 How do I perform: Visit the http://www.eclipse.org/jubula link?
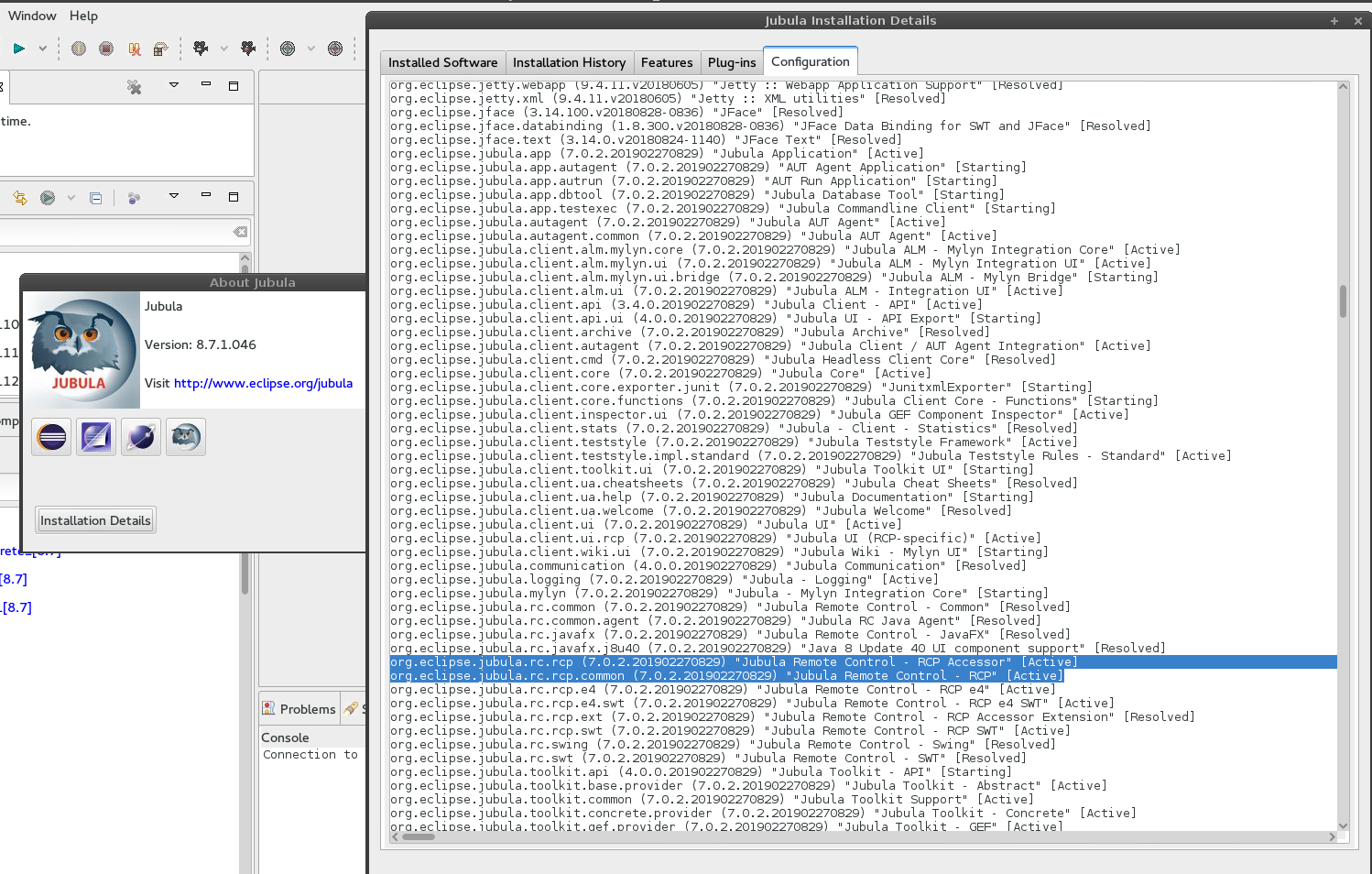(x=263, y=384)
